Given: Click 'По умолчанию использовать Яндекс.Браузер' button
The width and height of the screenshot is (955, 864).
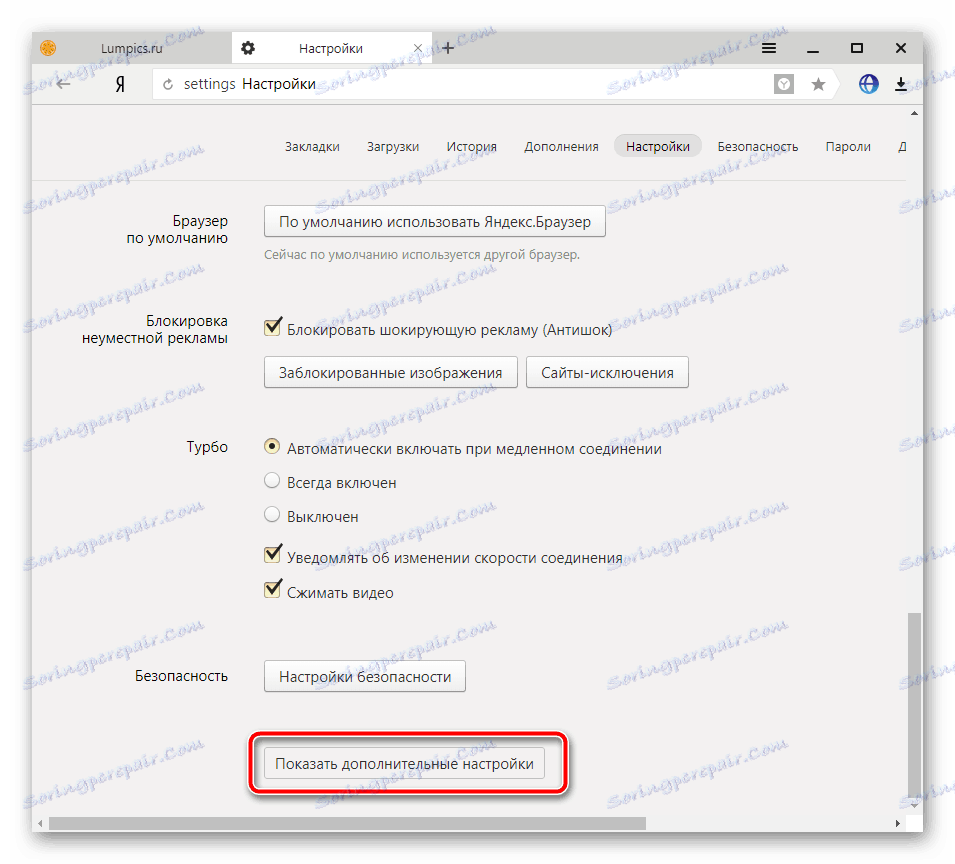Looking at the screenshot, I should coord(434,222).
